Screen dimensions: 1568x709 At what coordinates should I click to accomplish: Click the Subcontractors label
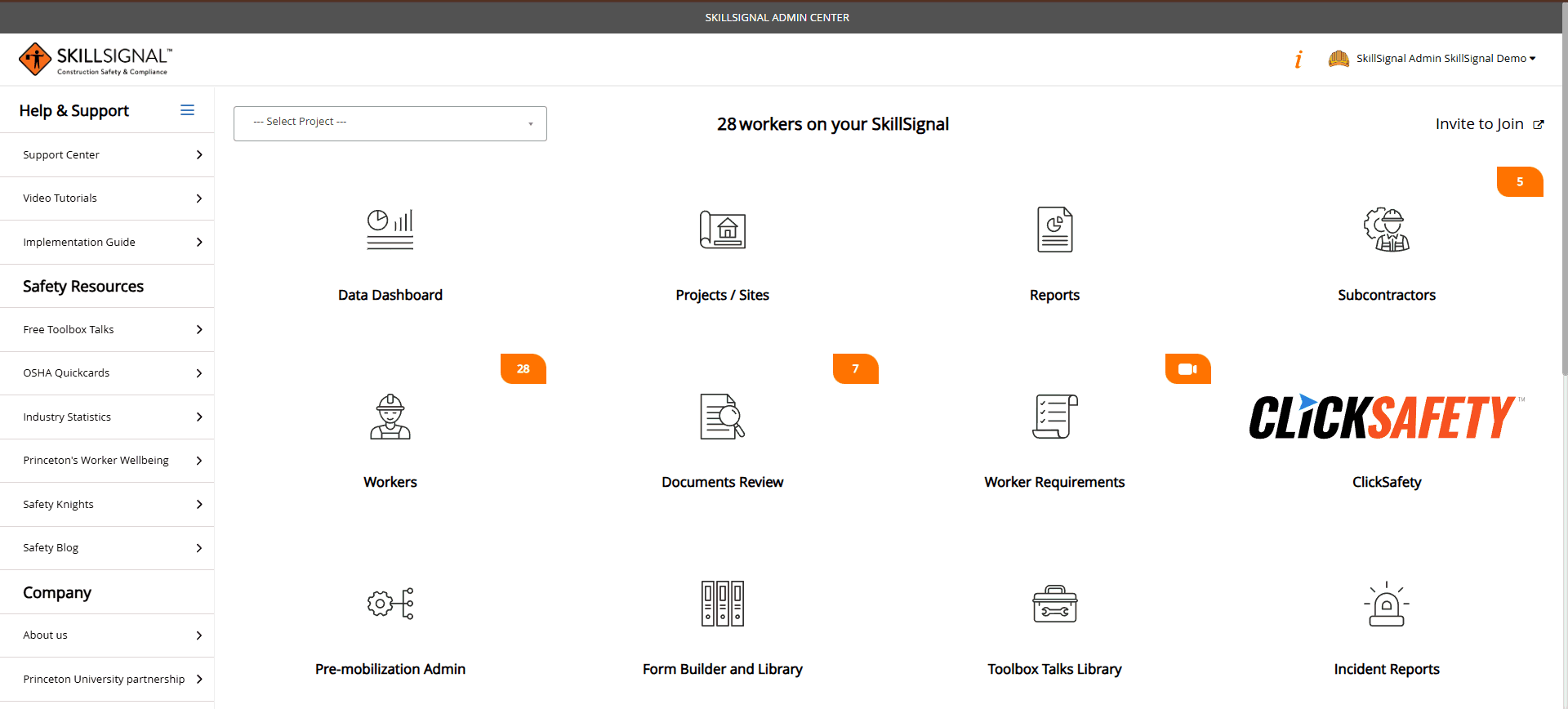point(1387,295)
